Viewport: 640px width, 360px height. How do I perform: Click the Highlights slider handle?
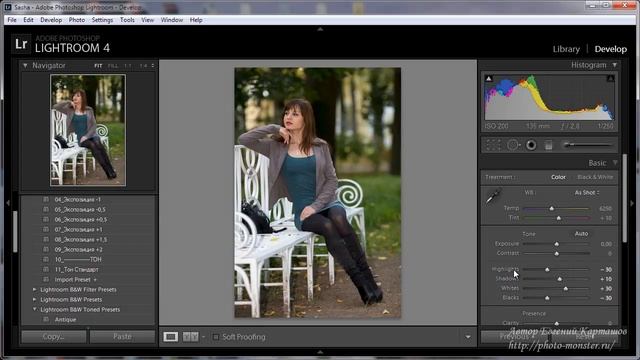pyautogui.click(x=547, y=270)
